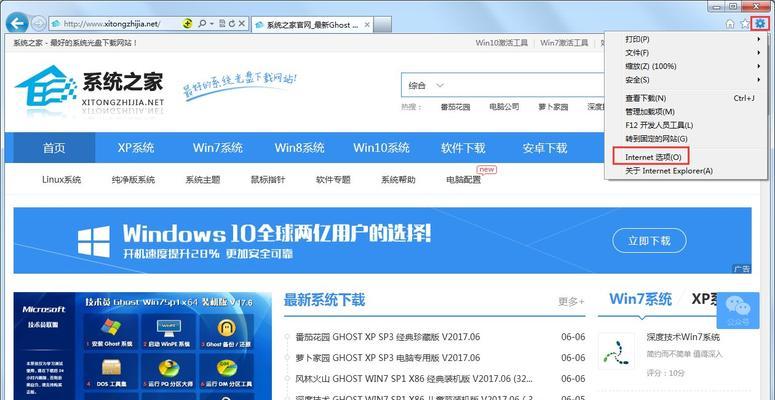This screenshot has height=400, width=775.
Task: Click the 番茄花园 hot search link
Action: [455, 107]
